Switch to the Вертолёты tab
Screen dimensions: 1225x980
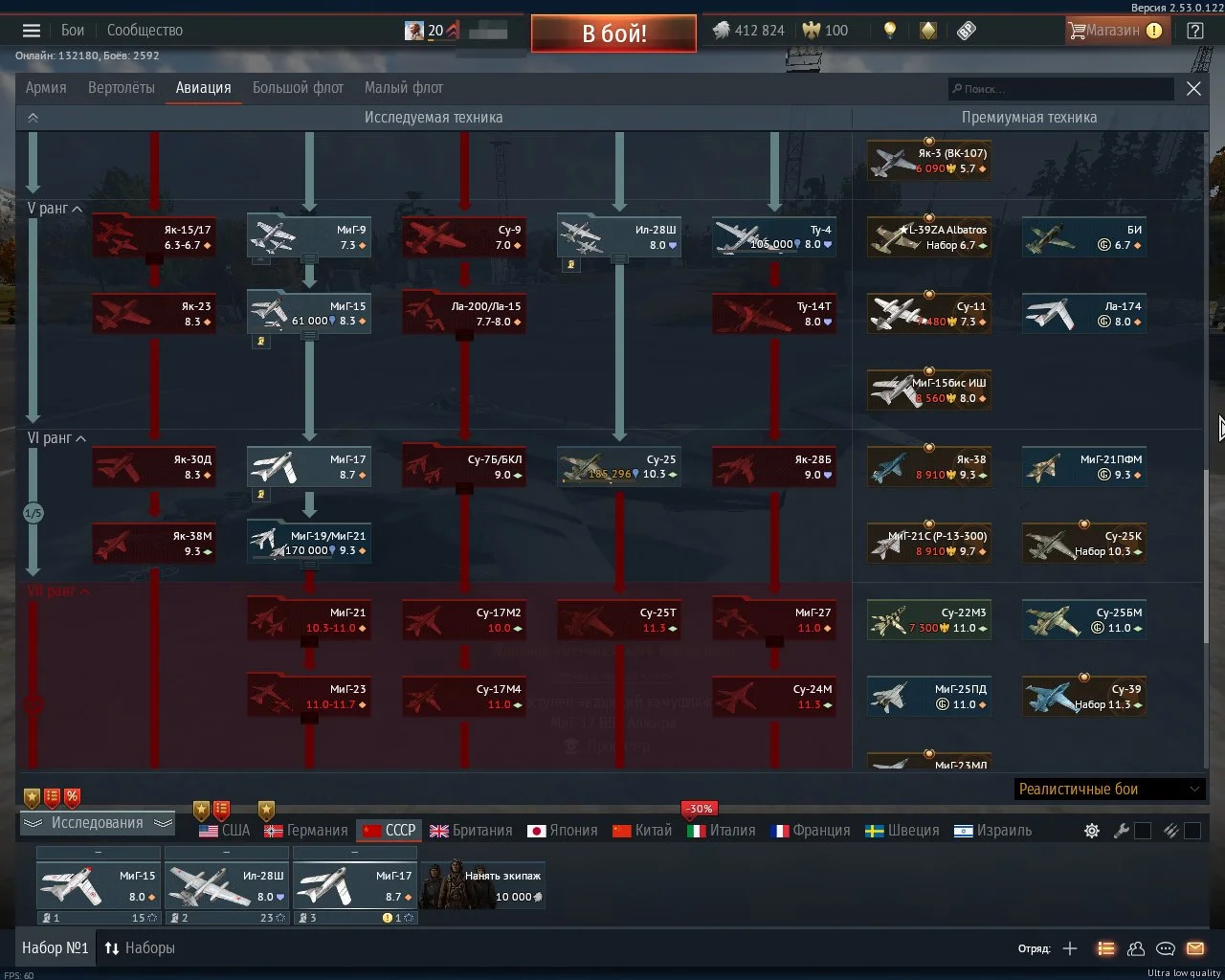[121, 88]
